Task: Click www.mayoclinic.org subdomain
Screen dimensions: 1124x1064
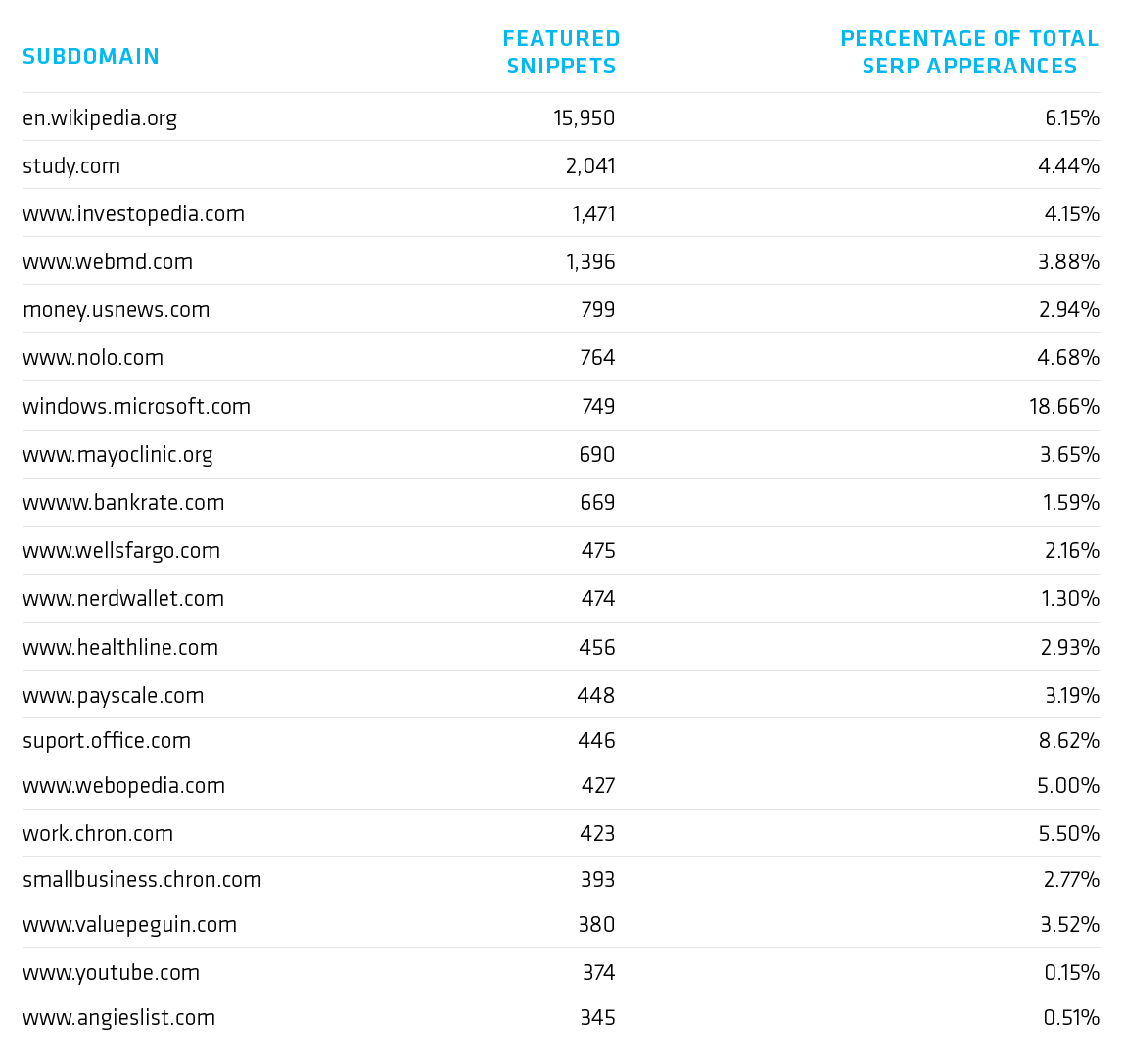Action: (x=117, y=455)
